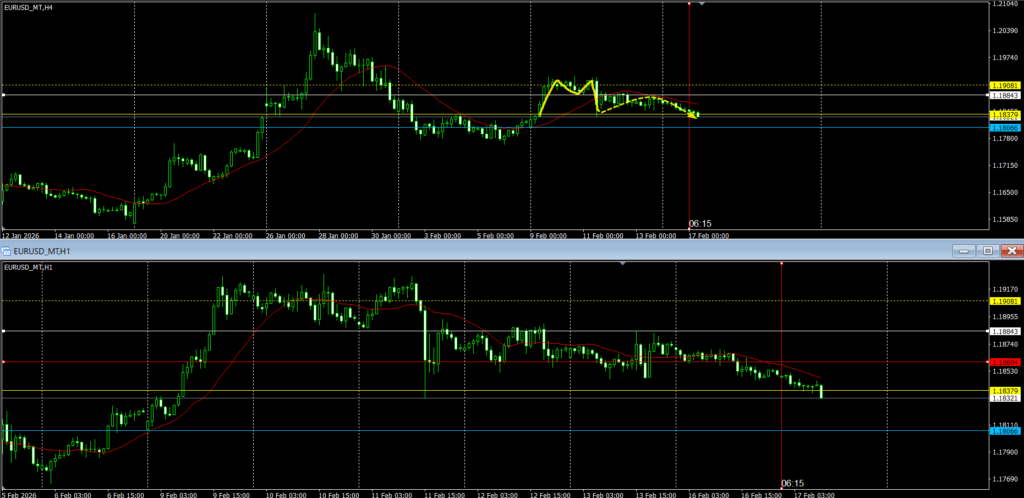Click the blue 1.18066 price label on the H1 chart
Viewport: 1024px width, 498px height.
(1004, 431)
